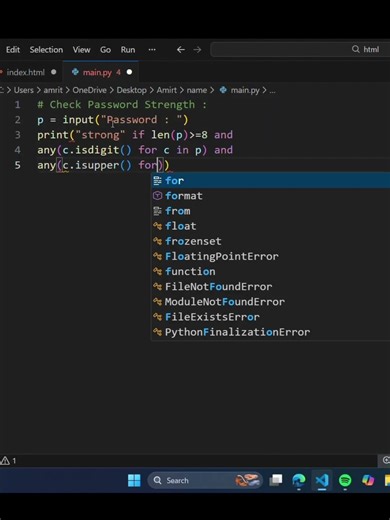Click 'isupper' on line 5

coord(97,165)
